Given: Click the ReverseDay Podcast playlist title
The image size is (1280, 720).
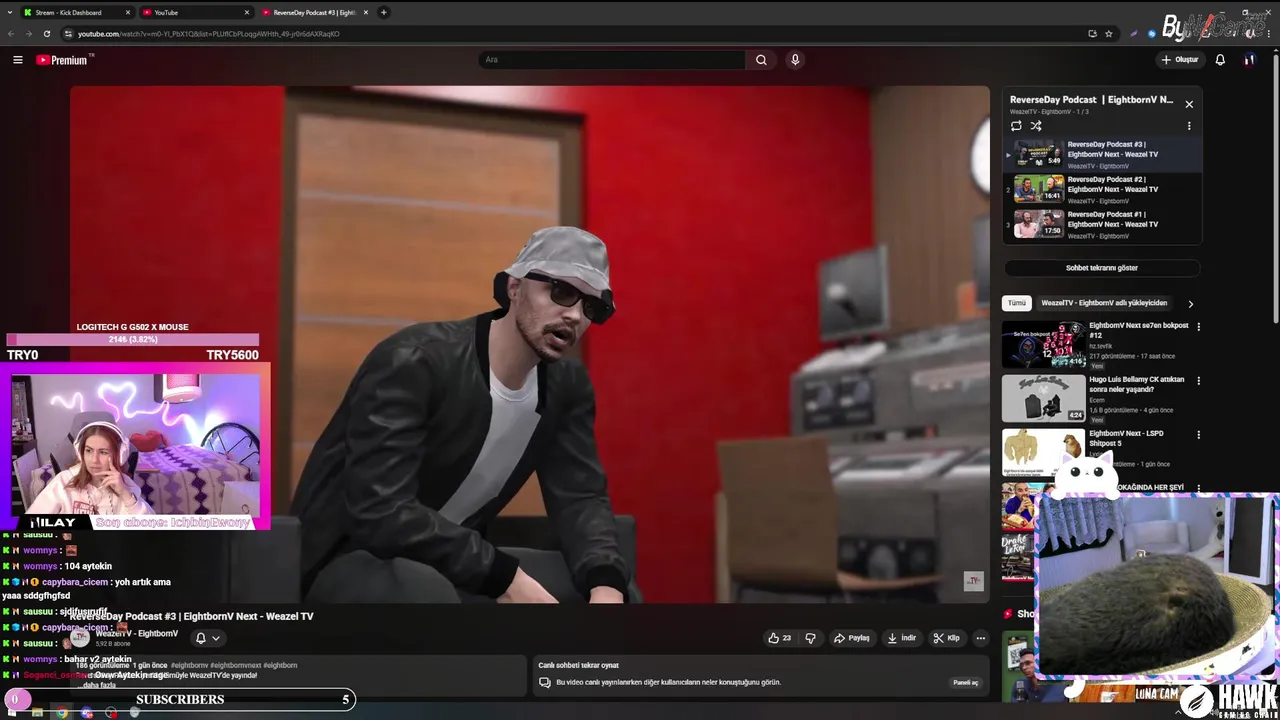Looking at the screenshot, I should pos(1091,100).
